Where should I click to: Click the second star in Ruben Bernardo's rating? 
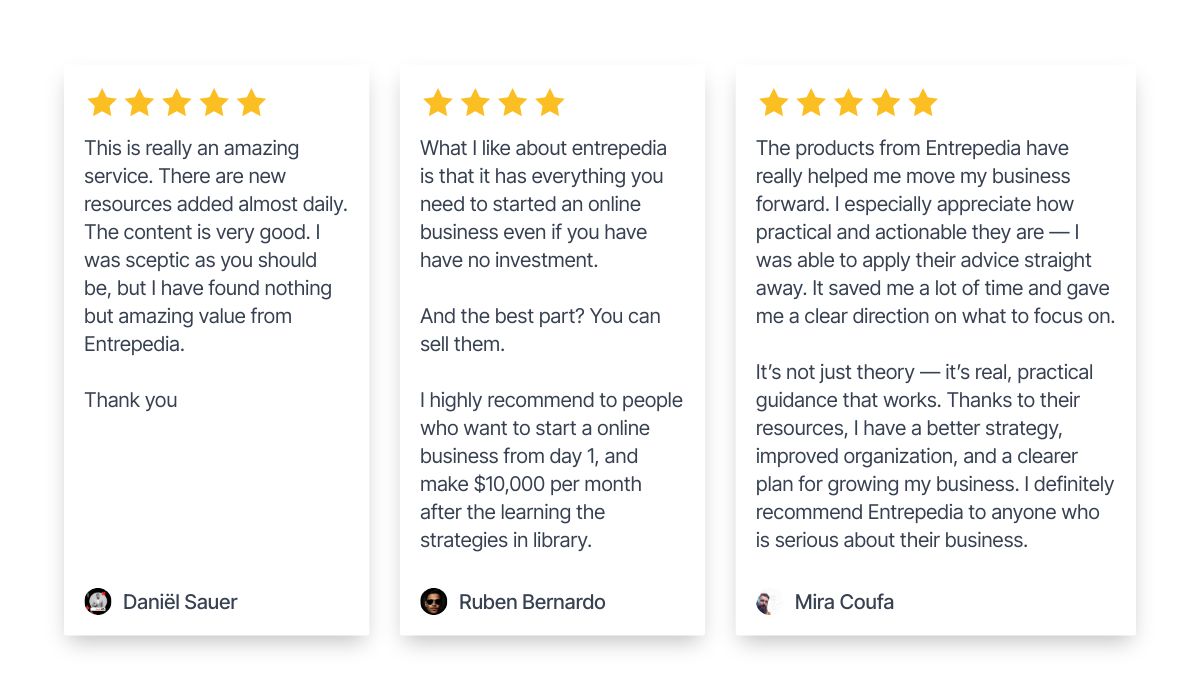(475, 103)
